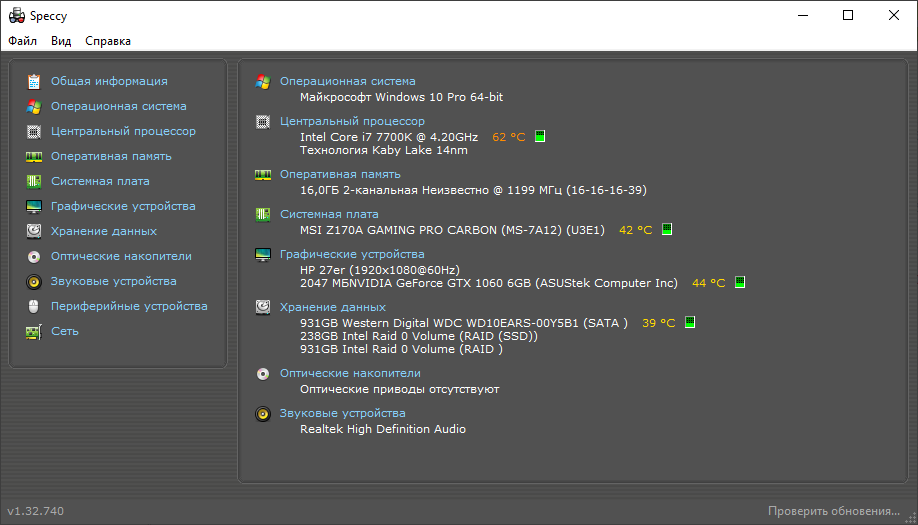Image resolution: width=918 pixels, height=525 pixels.
Task: Click the Центральный процессор chip icon in sidebar
Action: (34, 131)
